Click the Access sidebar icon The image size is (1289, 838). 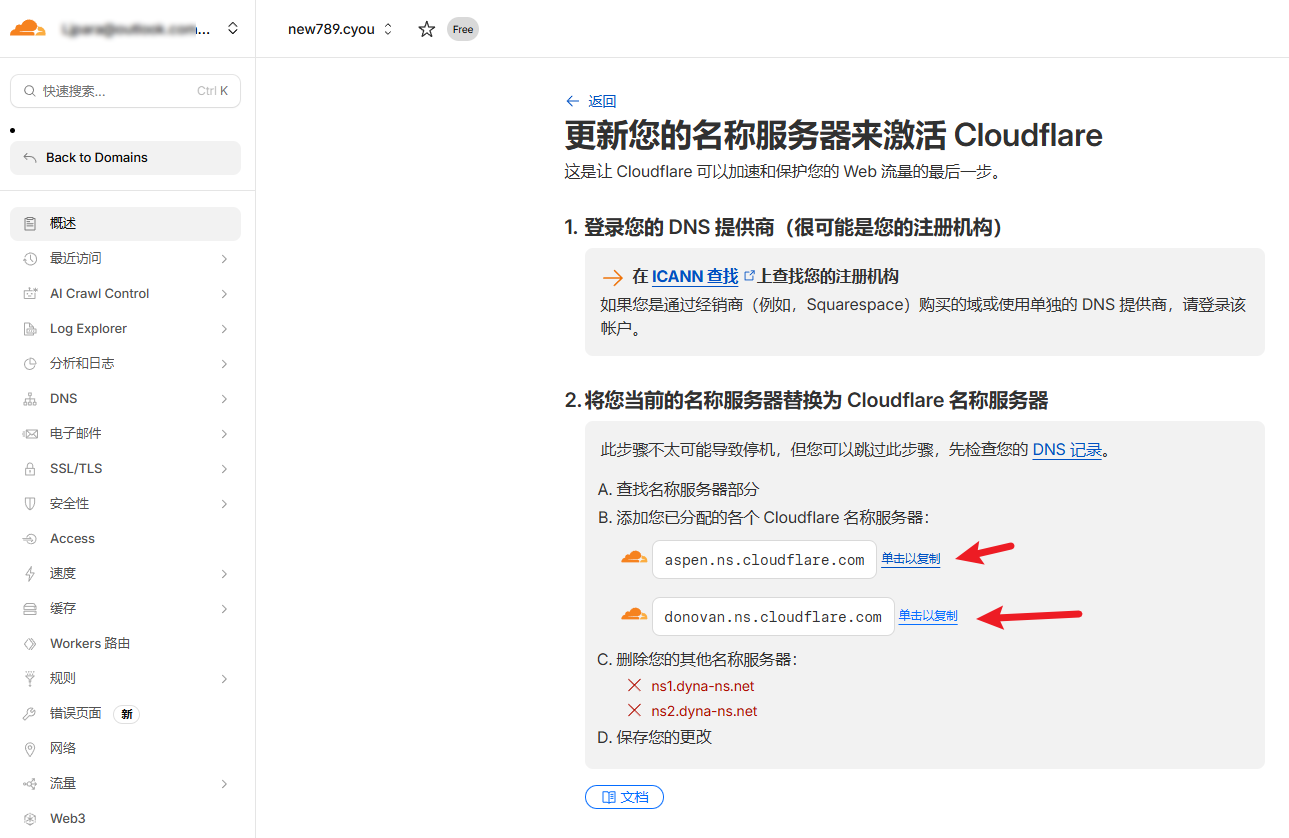point(30,539)
